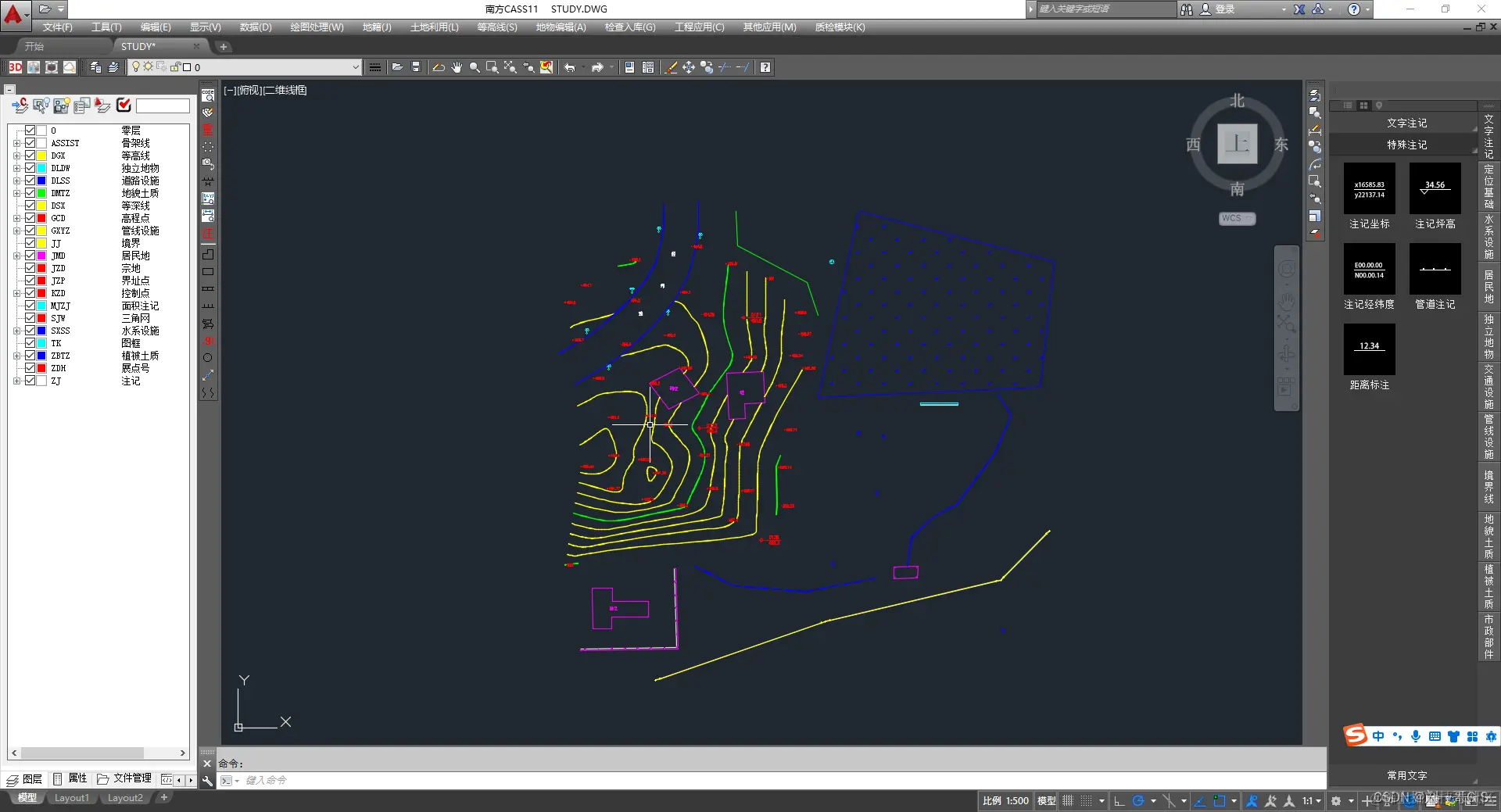Select the Pan hand tool

pos(457,67)
